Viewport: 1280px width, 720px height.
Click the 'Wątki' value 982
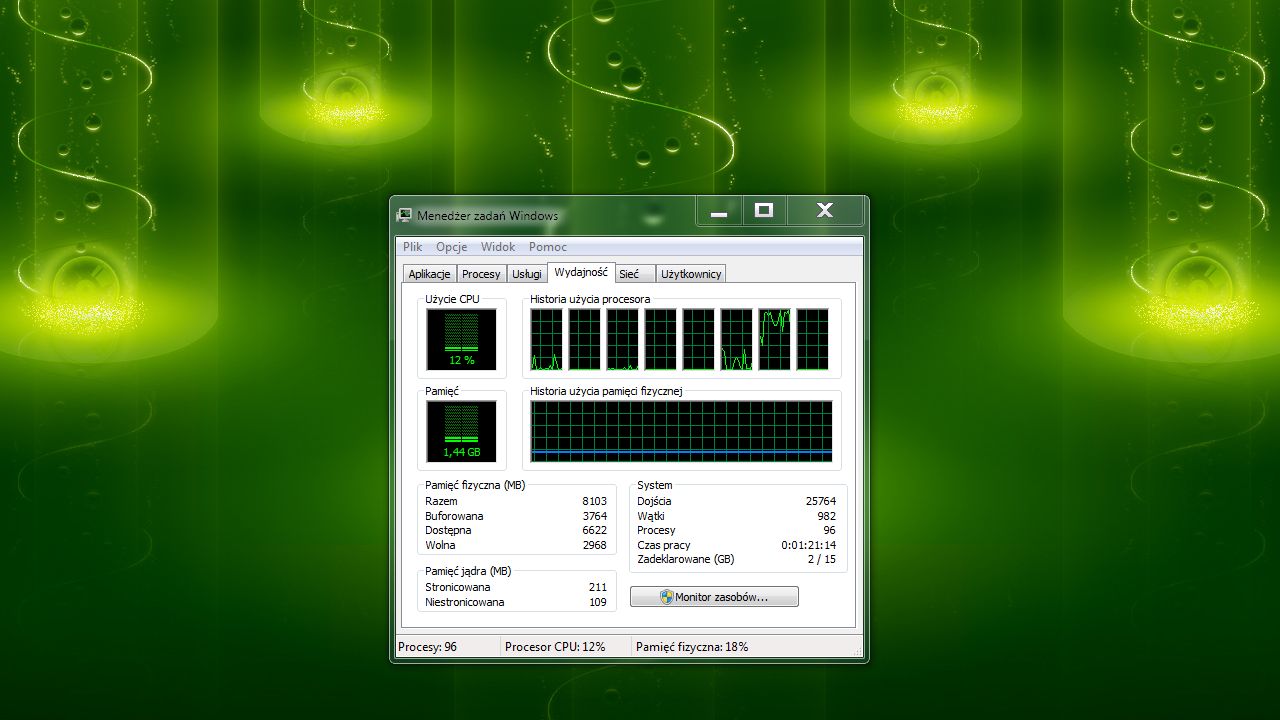point(826,516)
